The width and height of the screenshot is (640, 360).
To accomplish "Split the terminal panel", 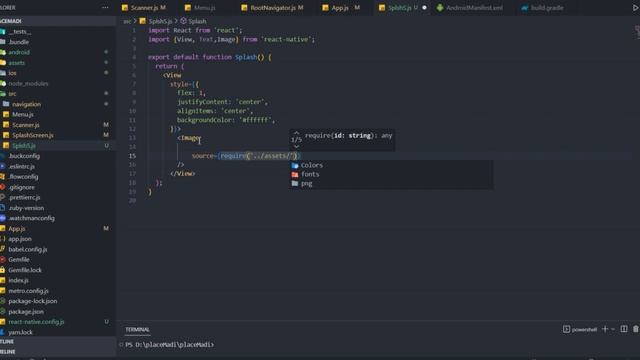I will (x=624, y=329).
